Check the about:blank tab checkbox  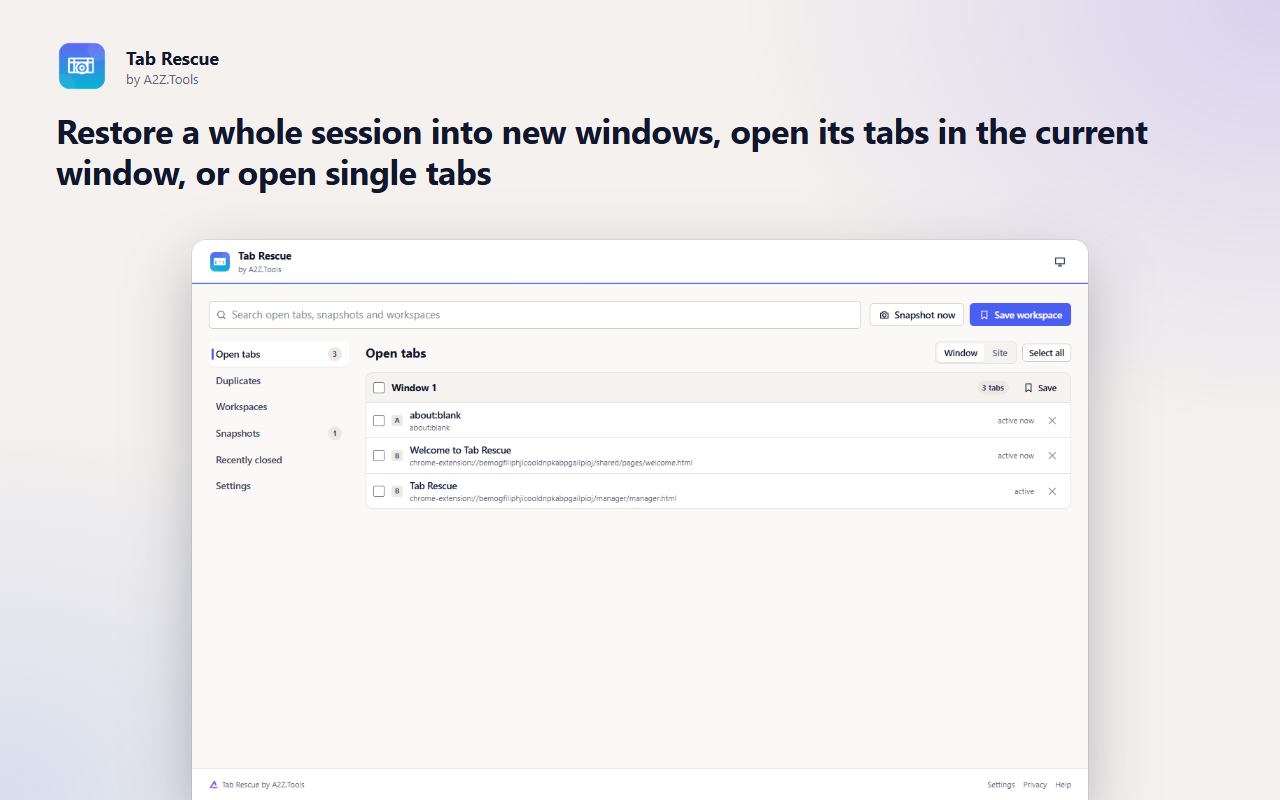click(x=379, y=421)
